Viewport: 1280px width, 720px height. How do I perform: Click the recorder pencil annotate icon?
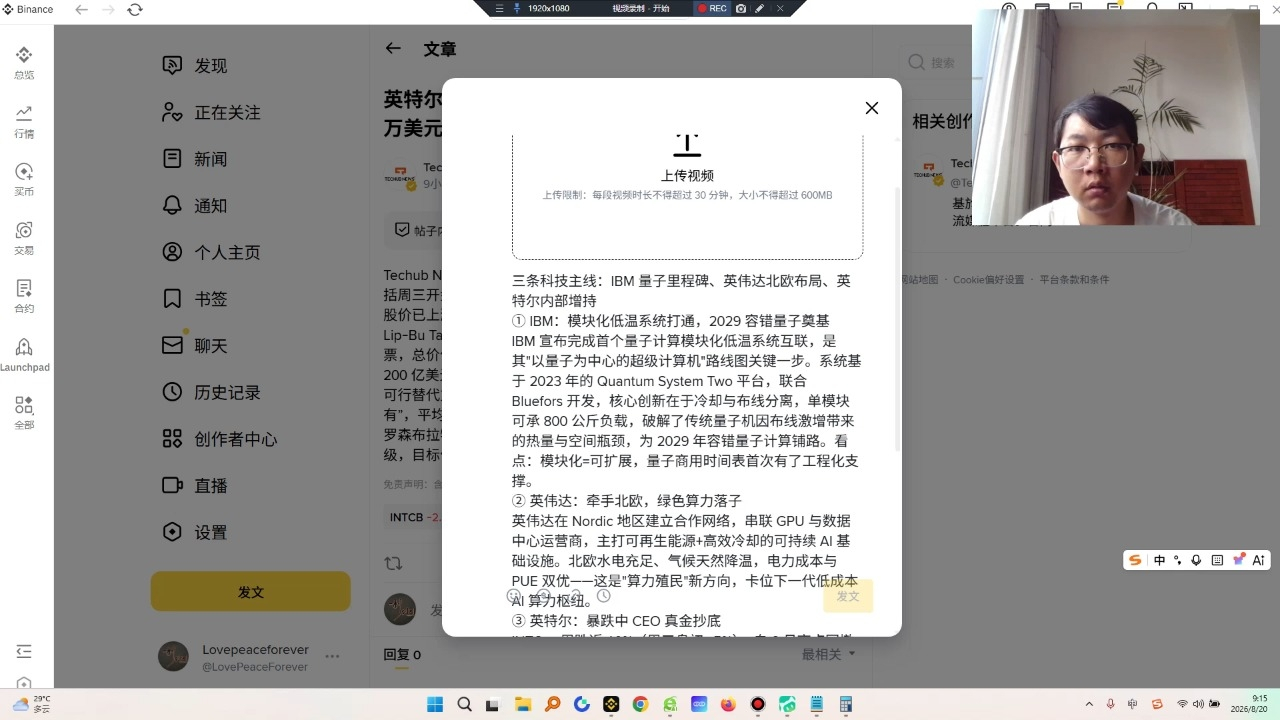[x=760, y=8]
